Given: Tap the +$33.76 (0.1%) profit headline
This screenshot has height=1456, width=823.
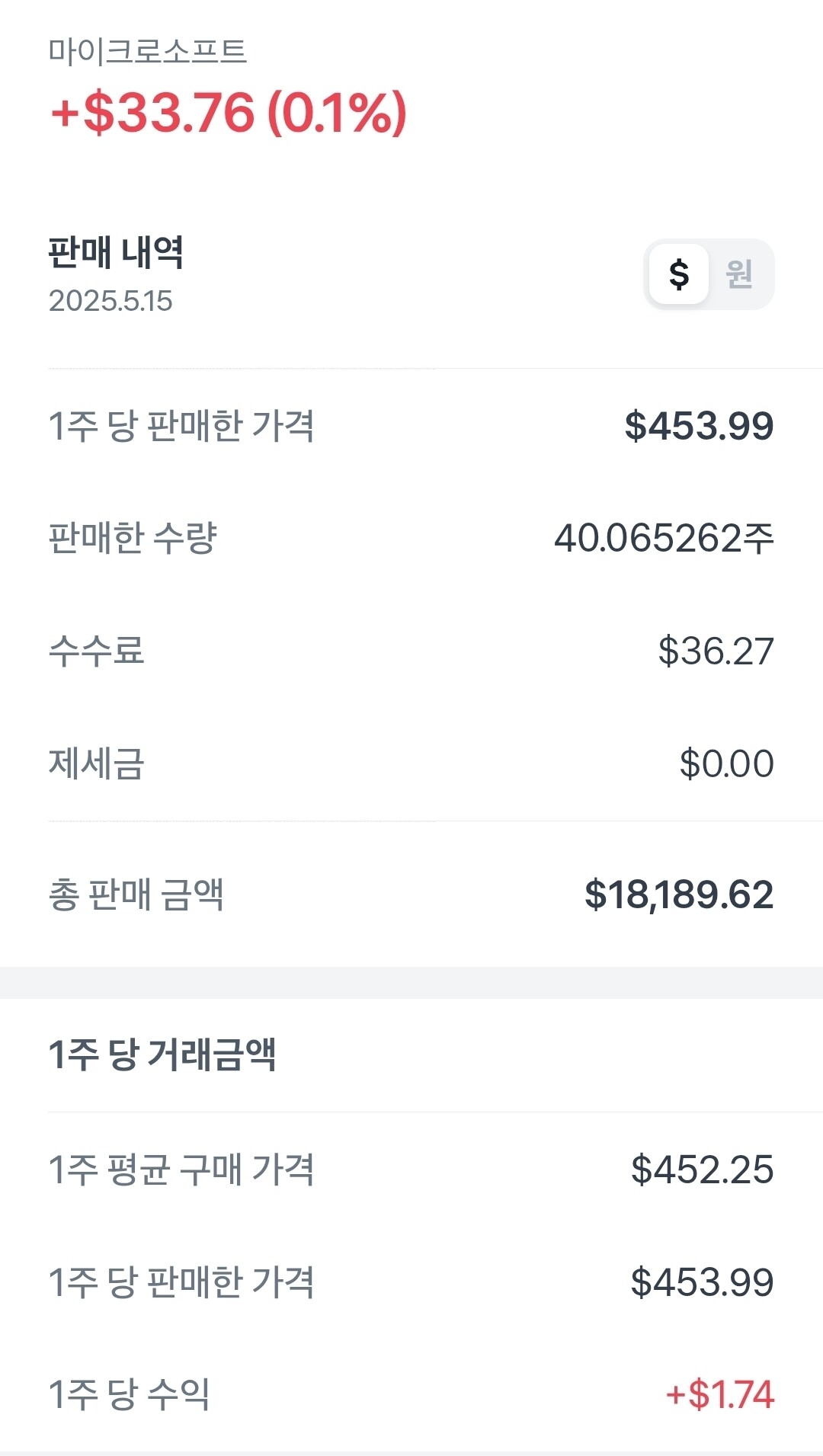Looking at the screenshot, I should pos(229,113).
